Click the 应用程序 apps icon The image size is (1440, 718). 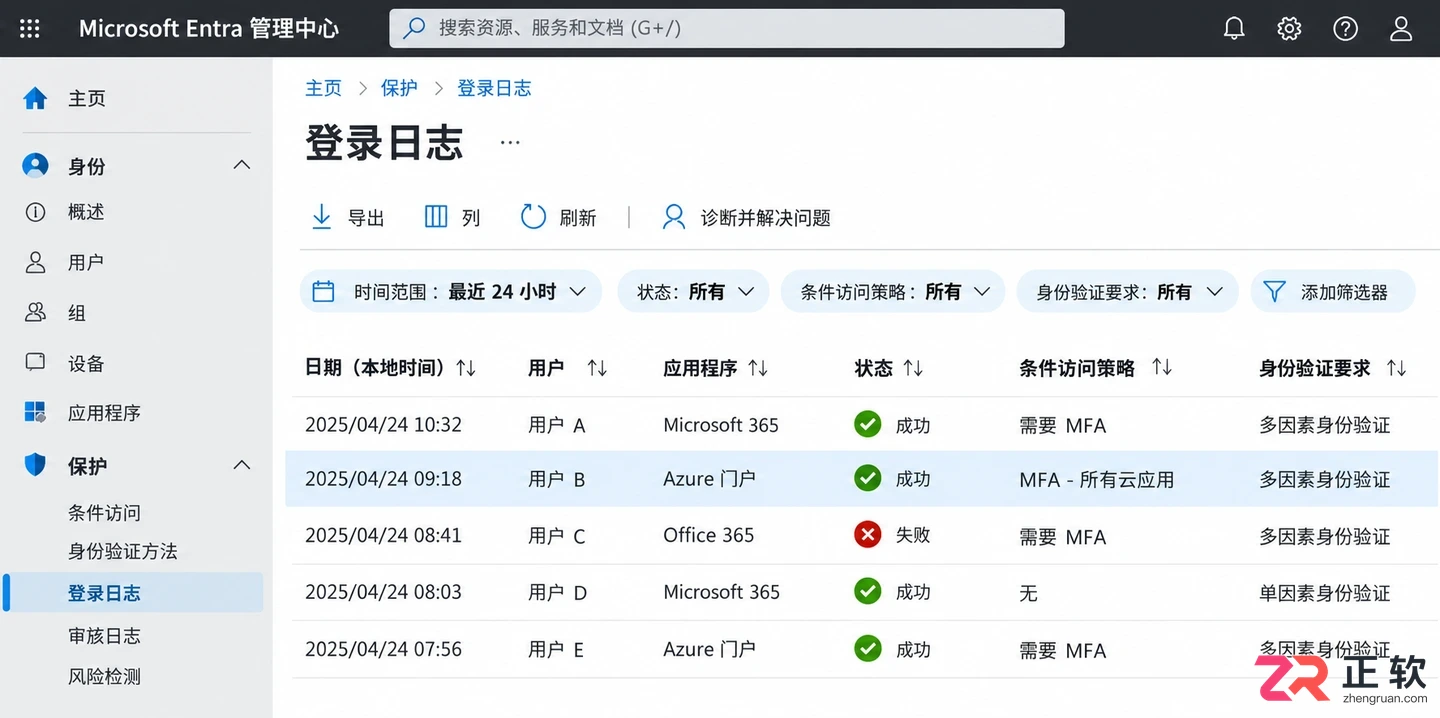coord(35,413)
